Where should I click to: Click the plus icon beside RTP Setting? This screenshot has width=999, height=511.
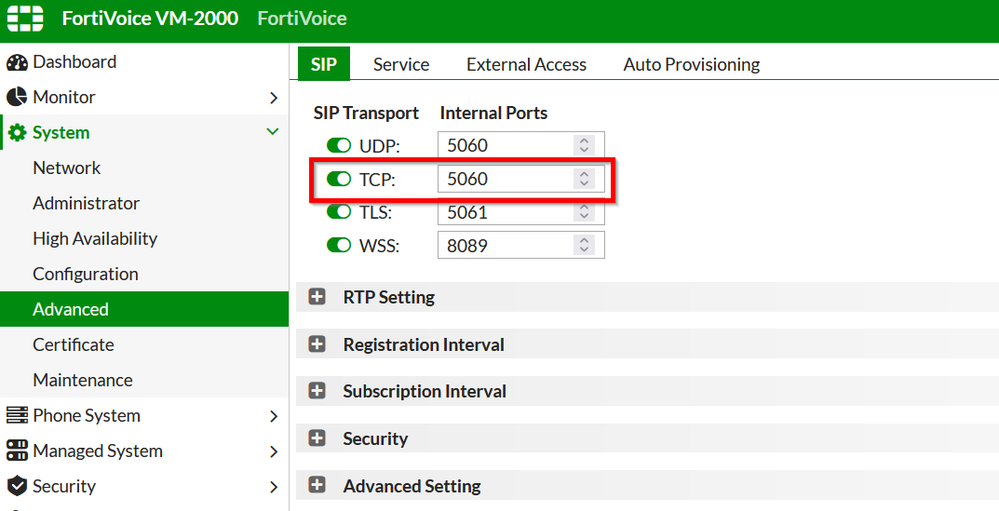coord(318,297)
